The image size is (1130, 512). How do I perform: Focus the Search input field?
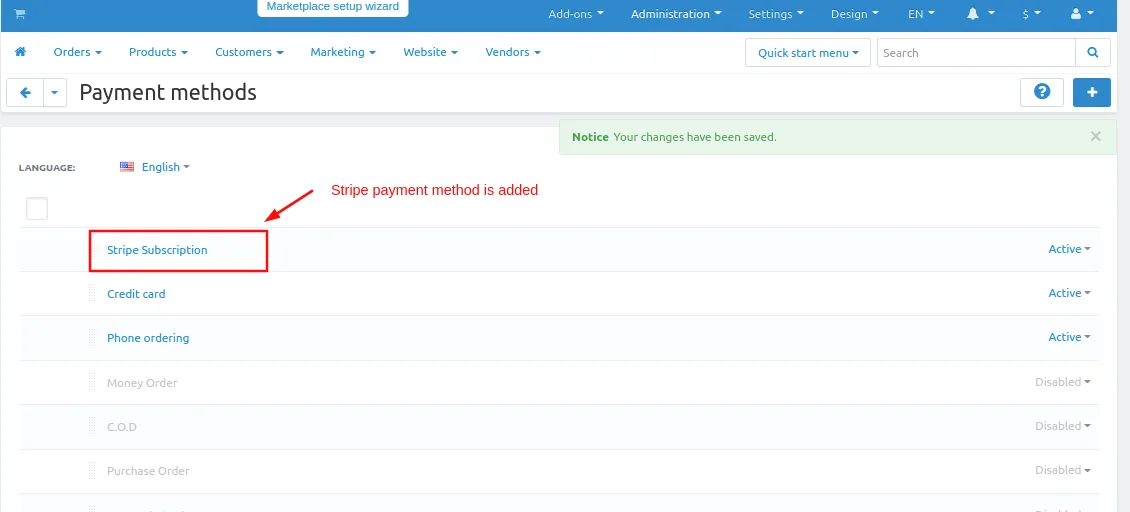tap(976, 53)
